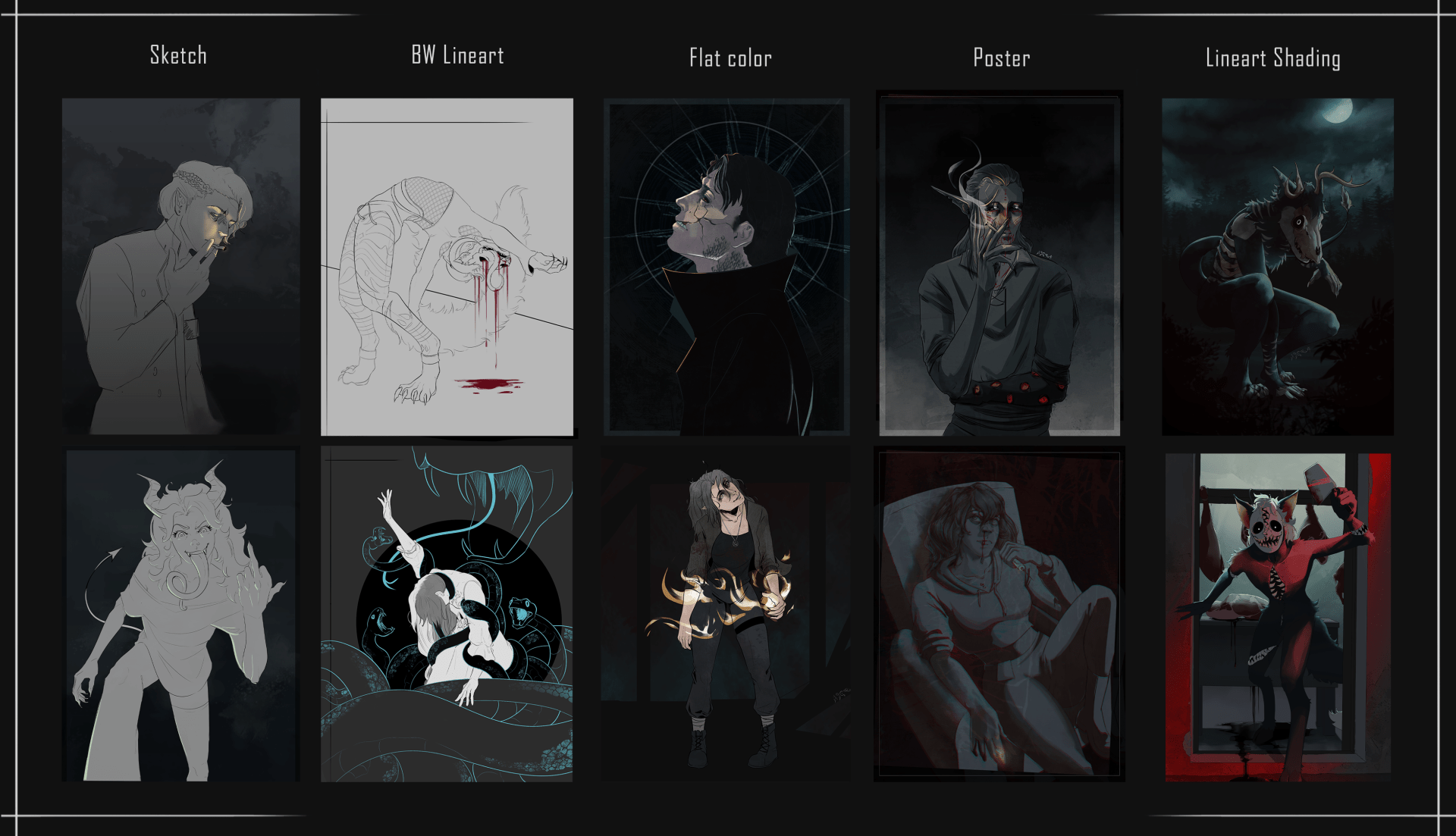Open the fire-wielding character flat color artwork

coord(726,614)
